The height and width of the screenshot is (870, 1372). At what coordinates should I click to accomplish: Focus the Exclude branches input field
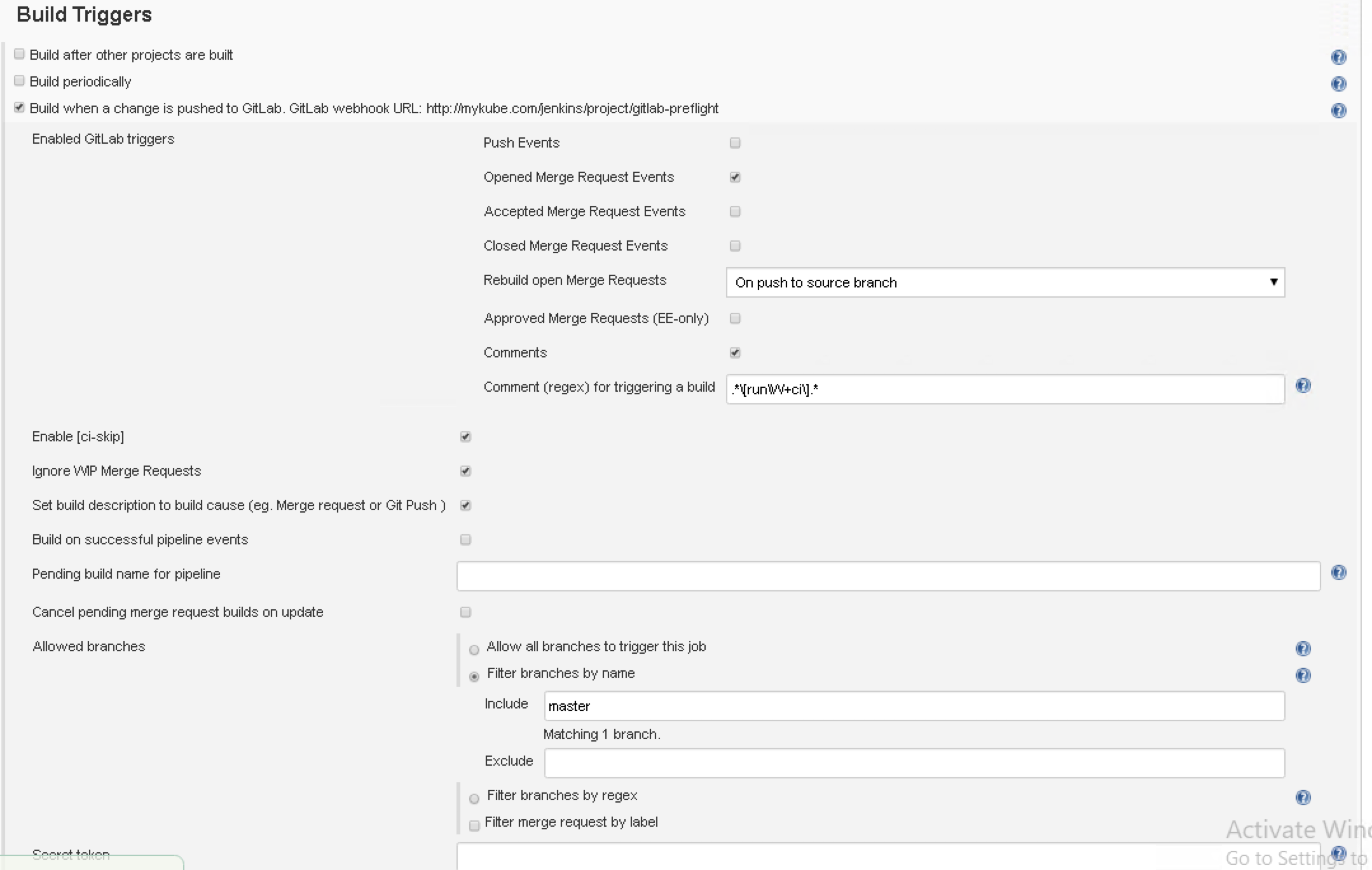[x=914, y=763]
